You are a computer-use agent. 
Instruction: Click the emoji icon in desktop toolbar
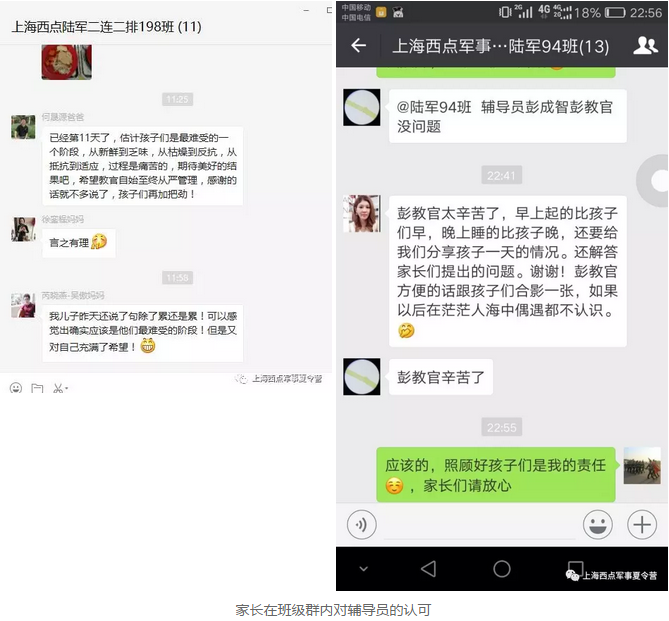point(16,388)
